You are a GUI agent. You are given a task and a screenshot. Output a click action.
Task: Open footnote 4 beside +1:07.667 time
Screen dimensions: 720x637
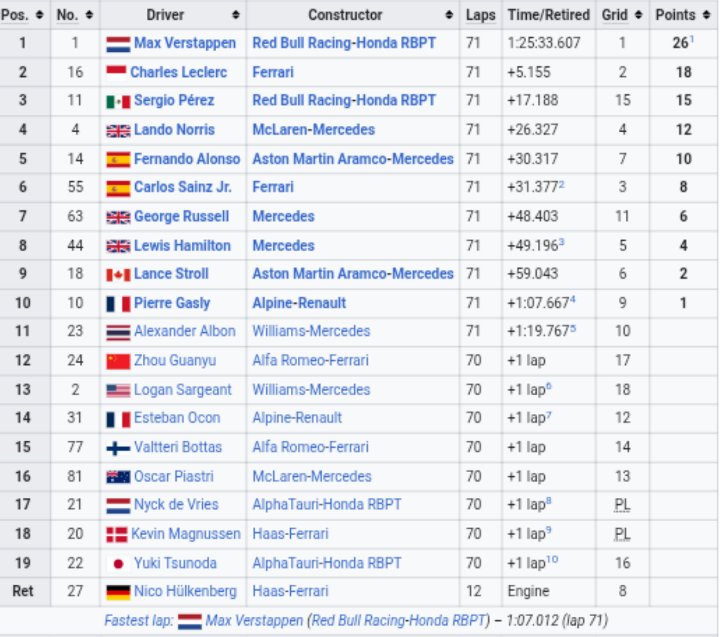click(573, 300)
